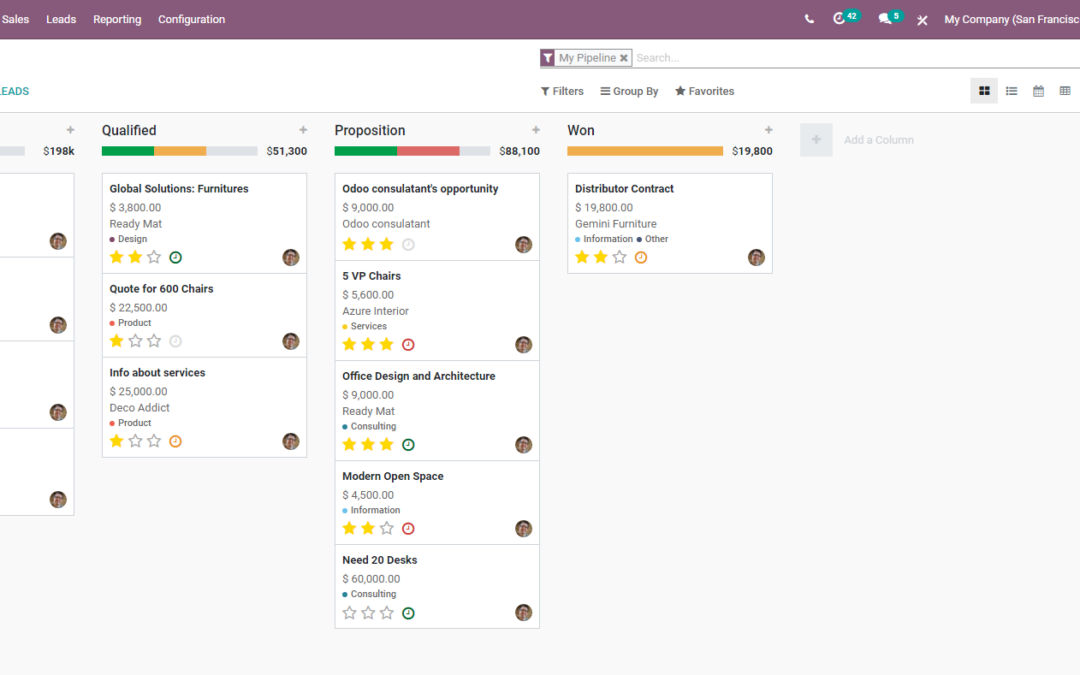Open activity clock on Office Design and Architecture
Screen dimensions: 1080x675
[408, 445]
